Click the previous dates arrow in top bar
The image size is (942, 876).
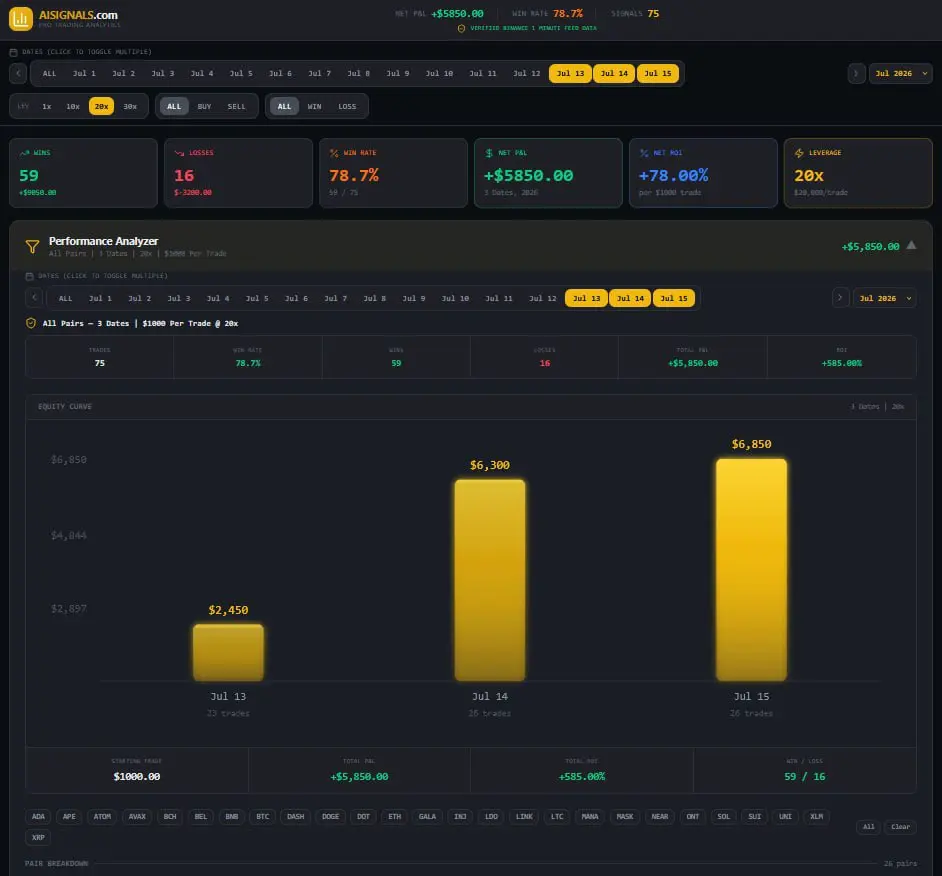pyautogui.click(x=18, y=73)
